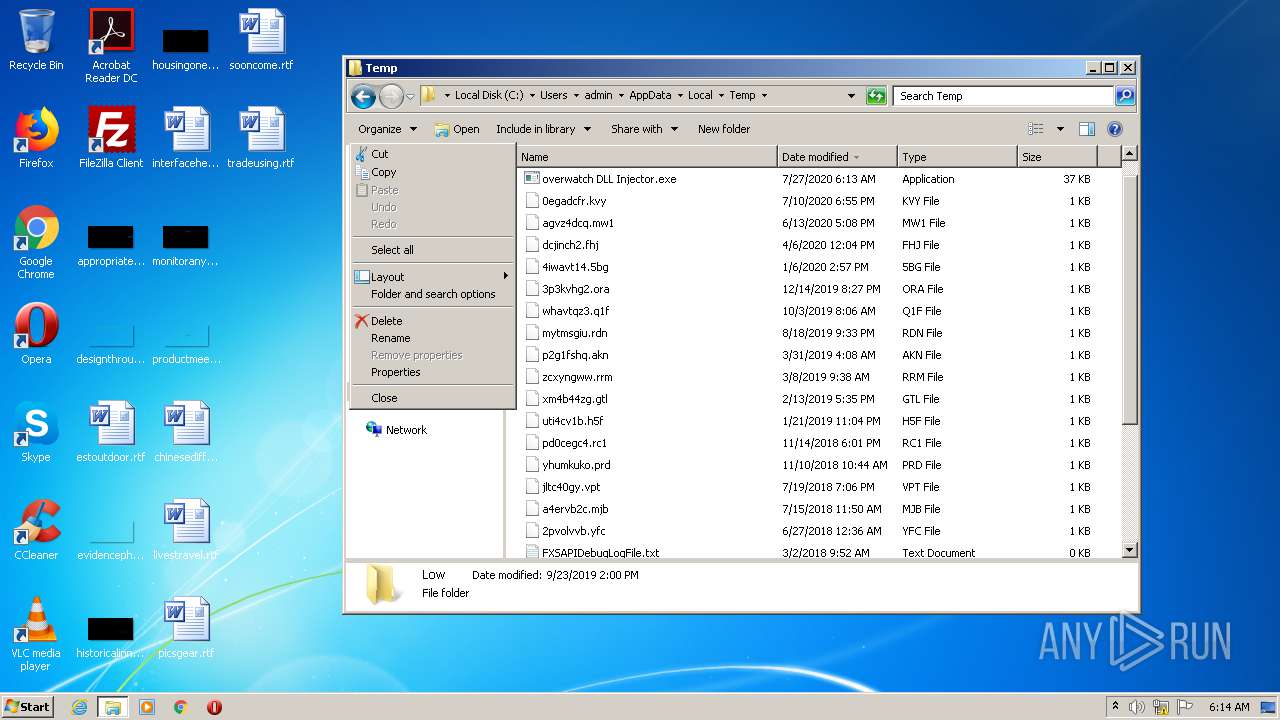Select estoutdoor.rtf desktop document

click(111, 432)
